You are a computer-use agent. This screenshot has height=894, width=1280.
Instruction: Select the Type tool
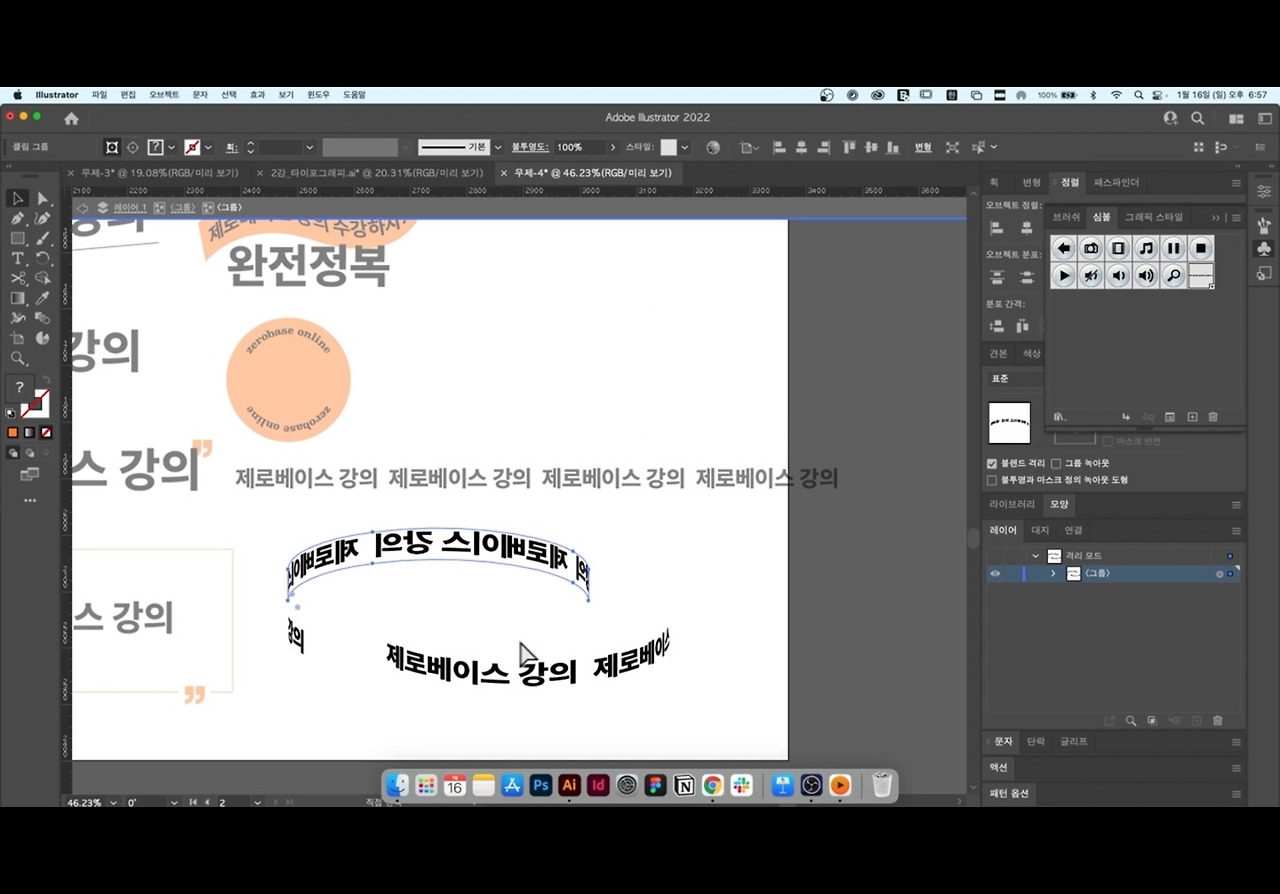pyautogui.click(x=18, y=259)
